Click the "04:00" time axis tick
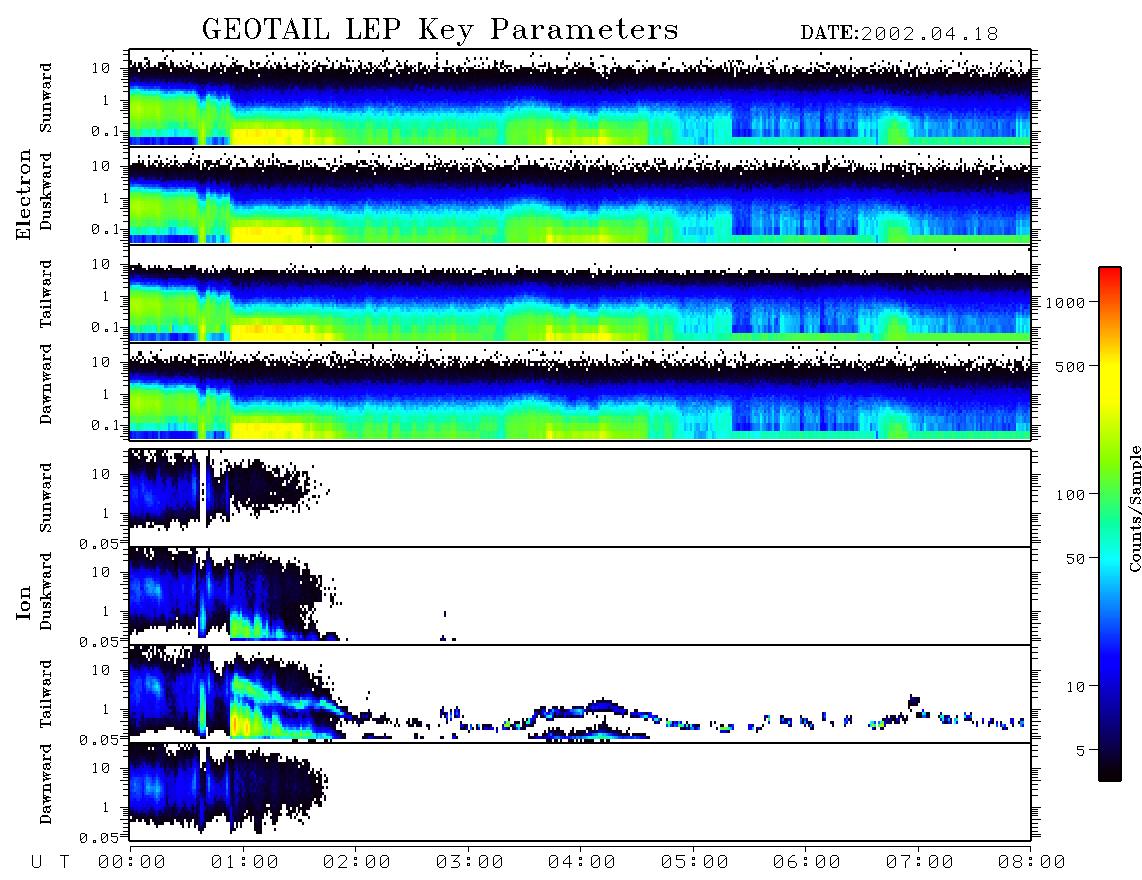Screen dimensions: 1142x880 582,863
